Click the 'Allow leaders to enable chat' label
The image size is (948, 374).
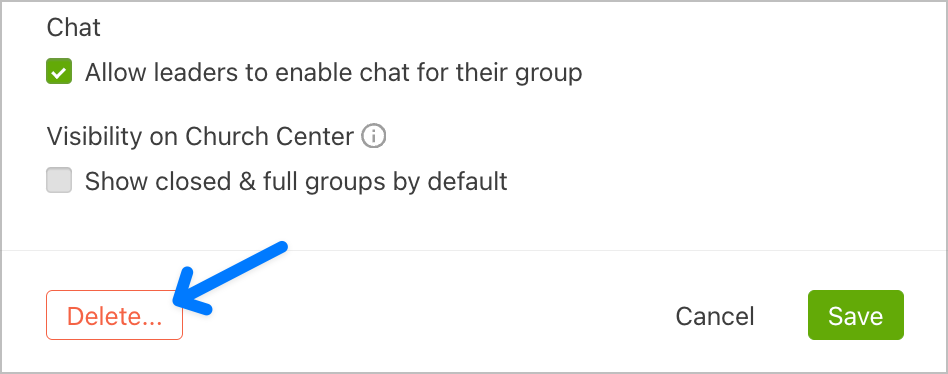click(333, 73)
